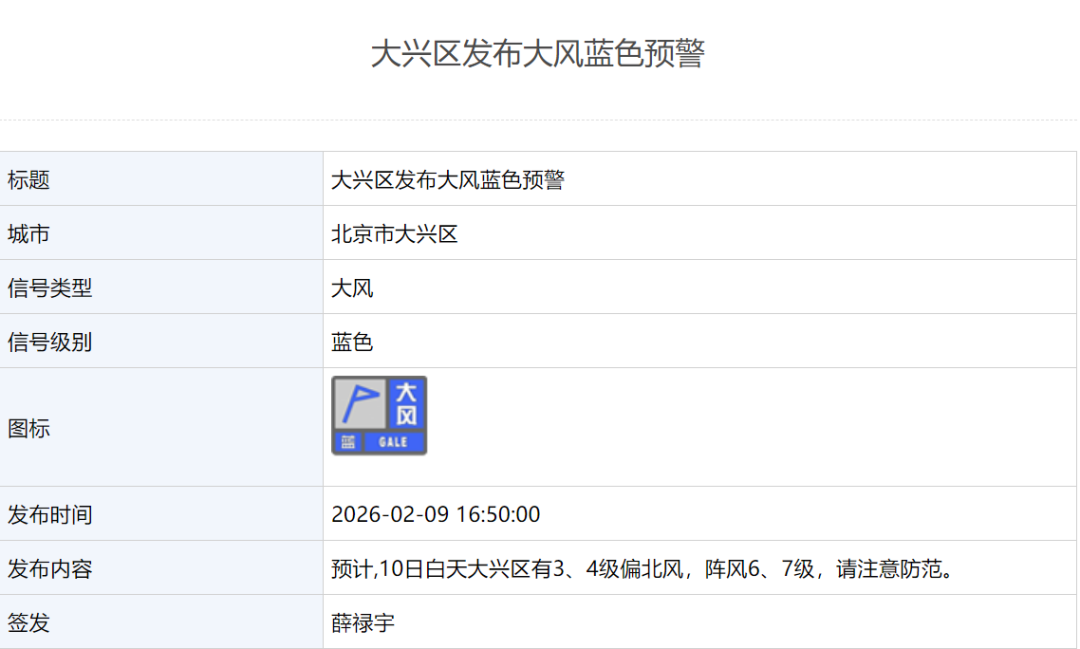
Task: Click the small 蓝 badge on the warning icon
Action: tap(347, 442)
